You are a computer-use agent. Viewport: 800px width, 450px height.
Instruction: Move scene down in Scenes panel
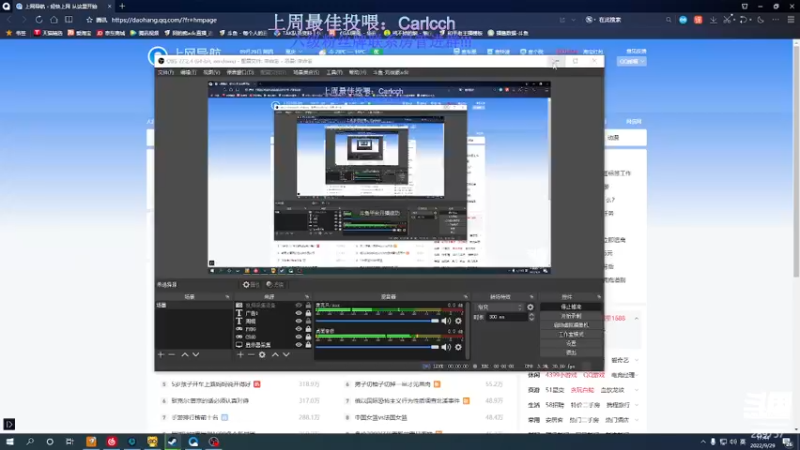(196, 355)
